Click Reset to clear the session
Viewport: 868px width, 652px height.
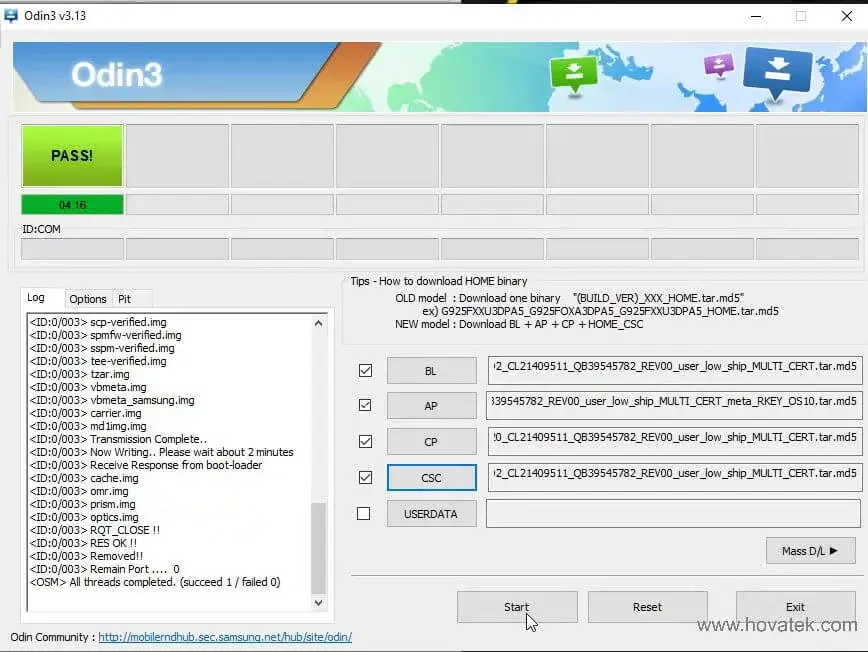[647, 607]
